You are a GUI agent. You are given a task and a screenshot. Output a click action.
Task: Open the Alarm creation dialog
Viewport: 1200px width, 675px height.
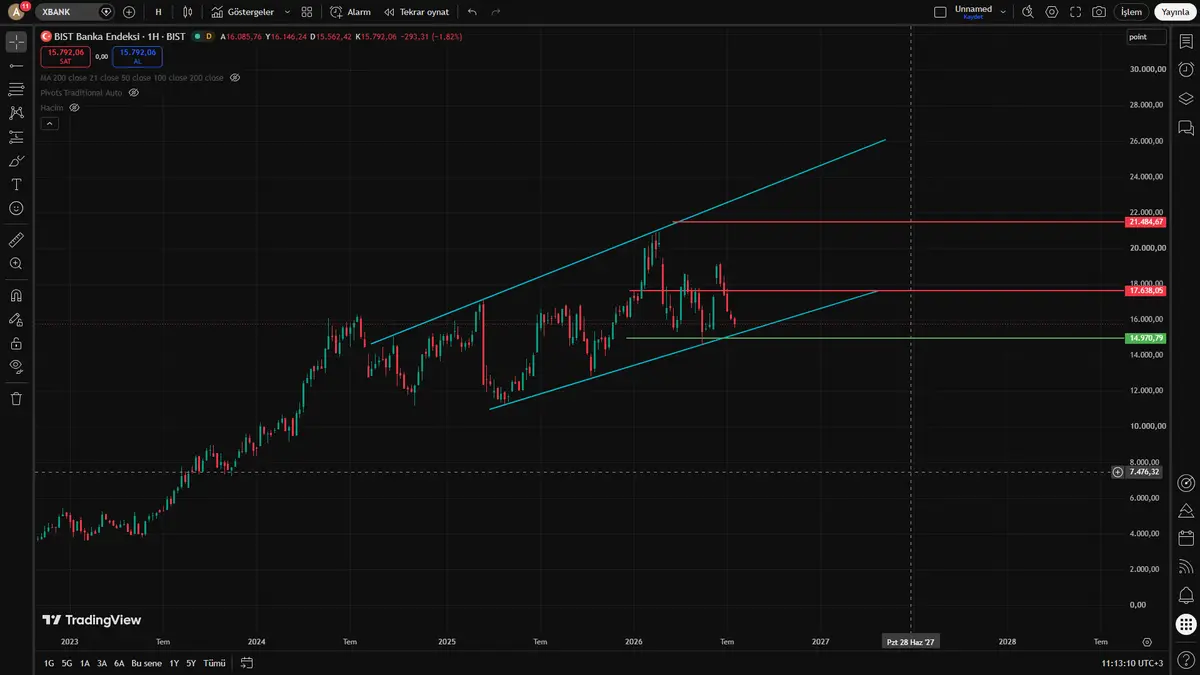pos(350,12)
